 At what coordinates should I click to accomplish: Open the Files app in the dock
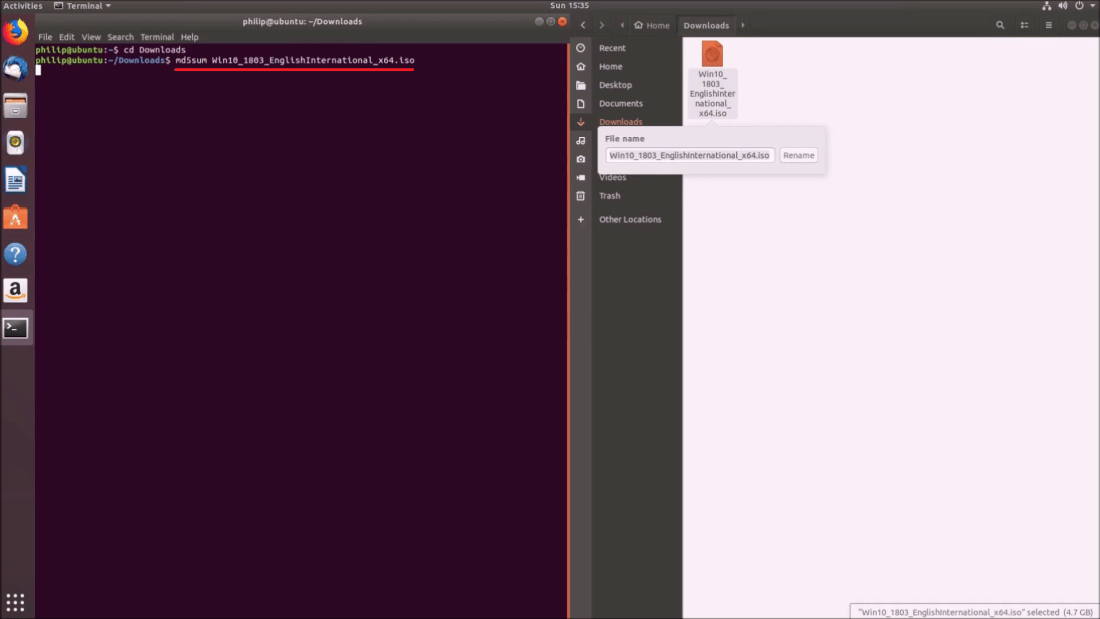tap(15, 106)
